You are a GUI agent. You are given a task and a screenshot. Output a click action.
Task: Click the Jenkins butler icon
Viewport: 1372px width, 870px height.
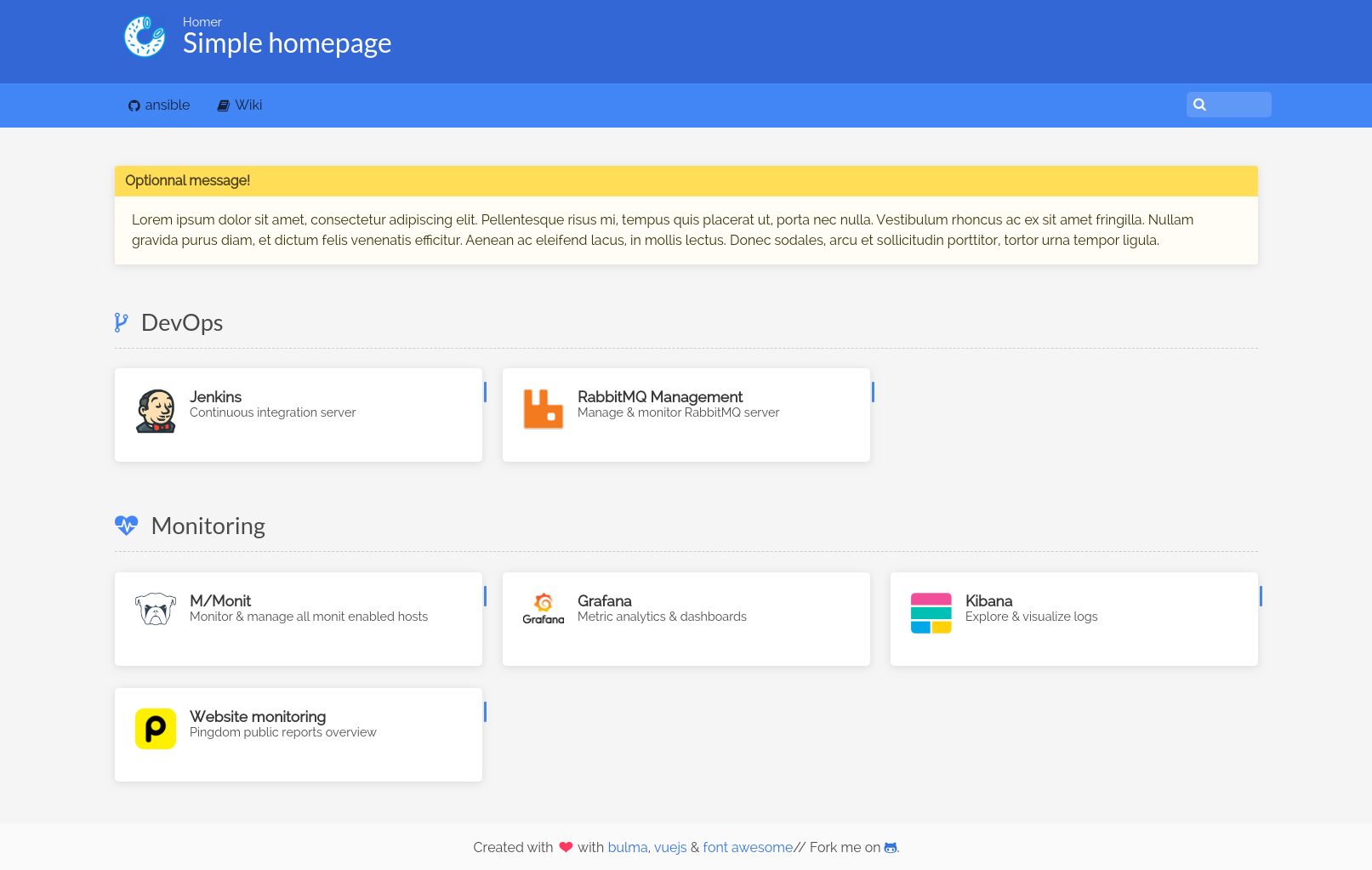(x=156, y=411)
